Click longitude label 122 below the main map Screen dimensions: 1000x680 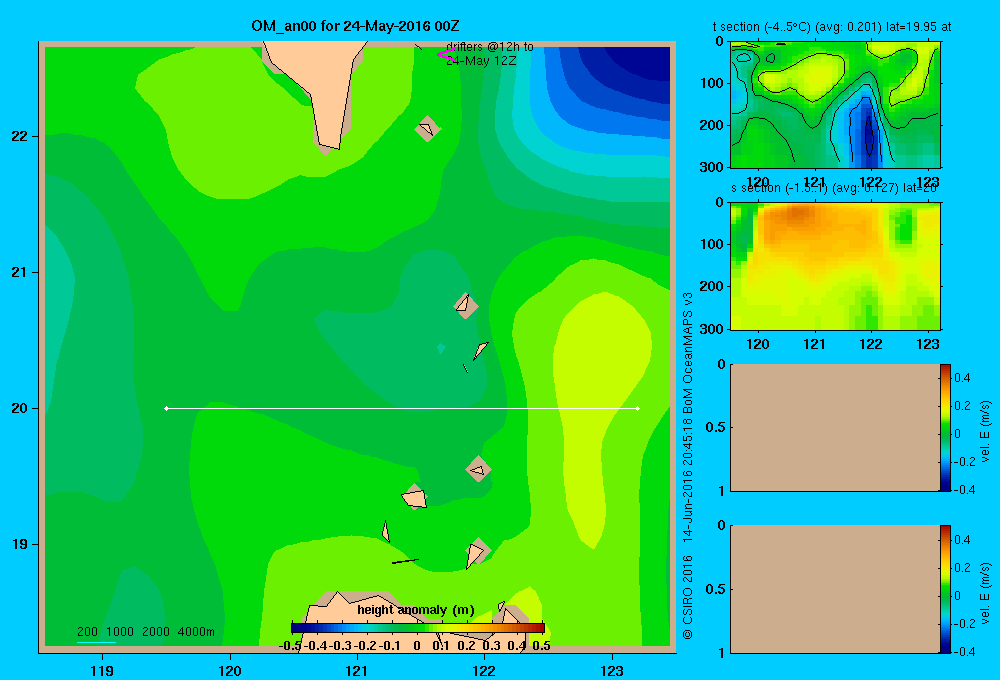[484, 670]
